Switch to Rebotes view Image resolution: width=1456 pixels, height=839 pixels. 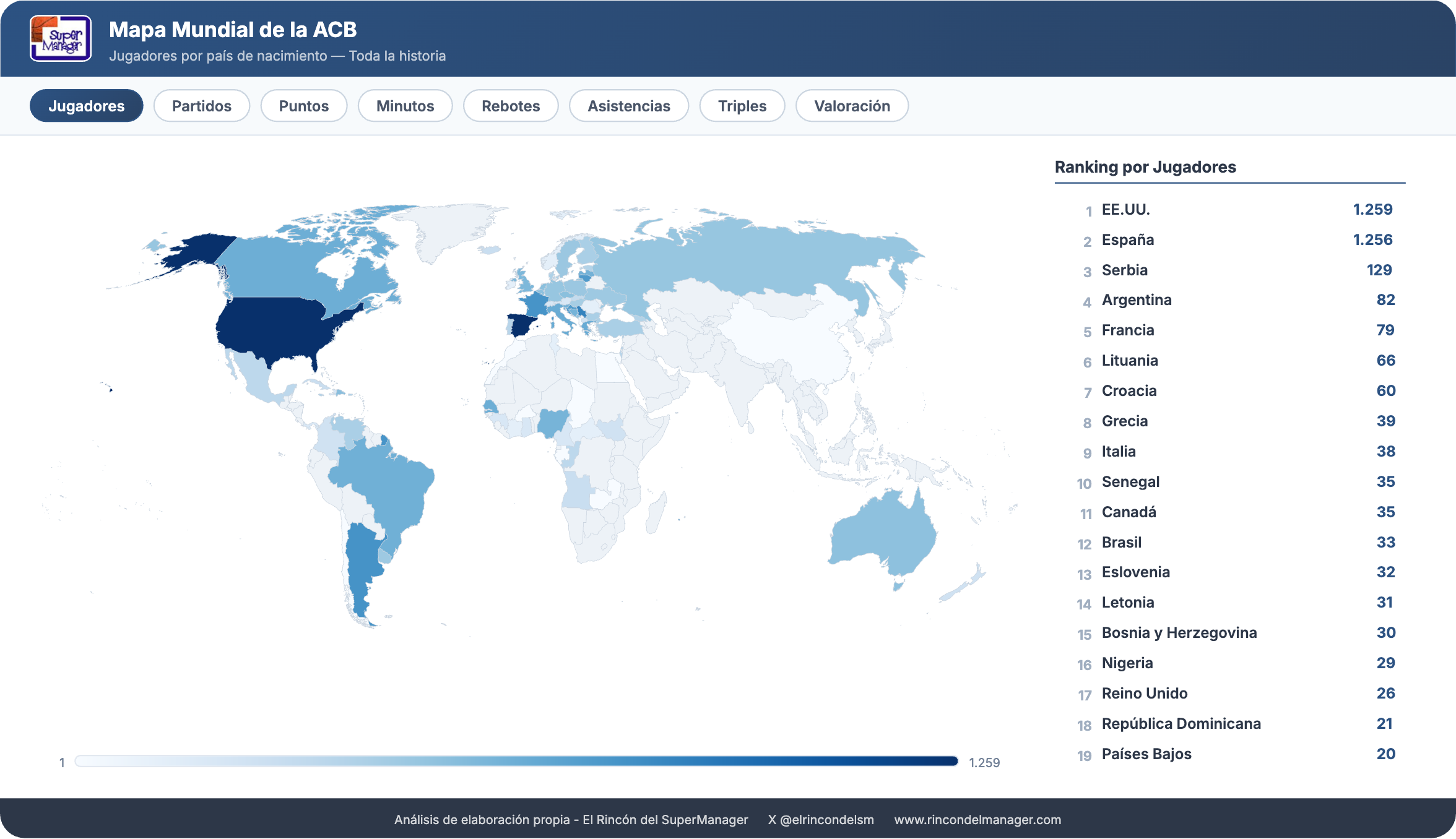(x=511, y=106)
